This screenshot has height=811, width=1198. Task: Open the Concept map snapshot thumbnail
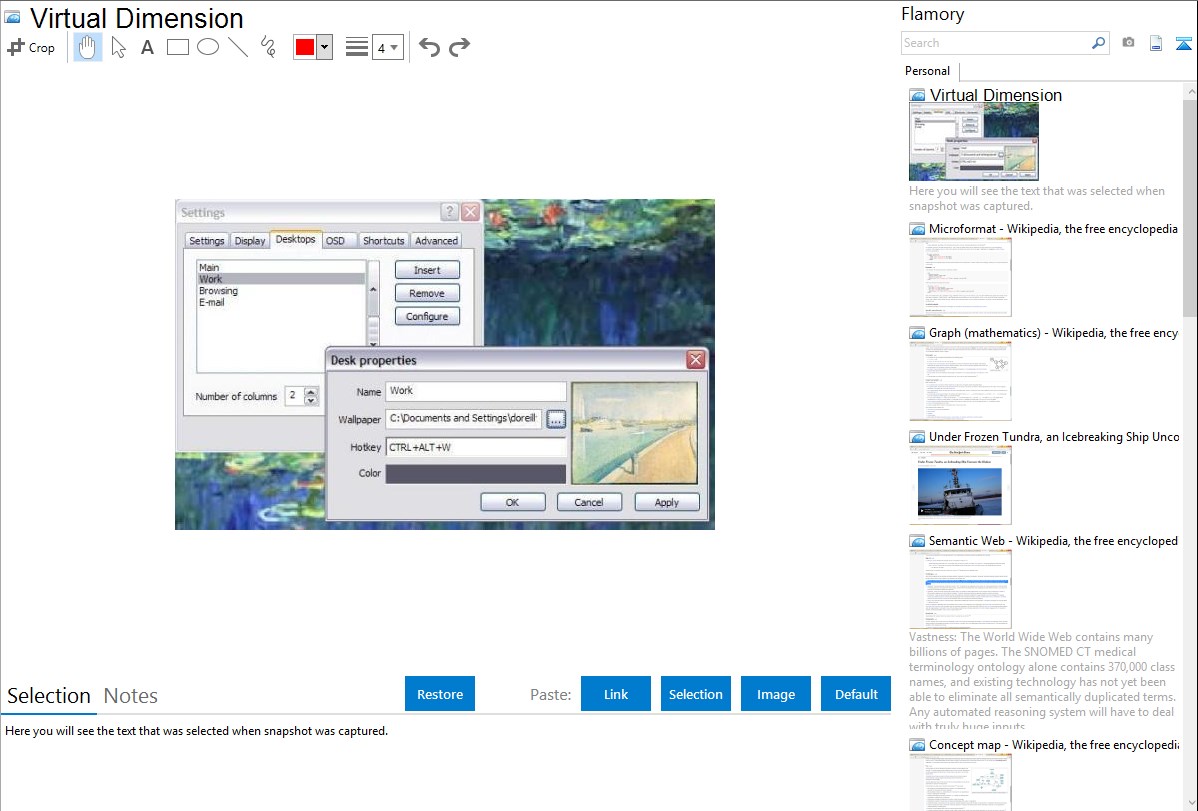tap(960, 782)
